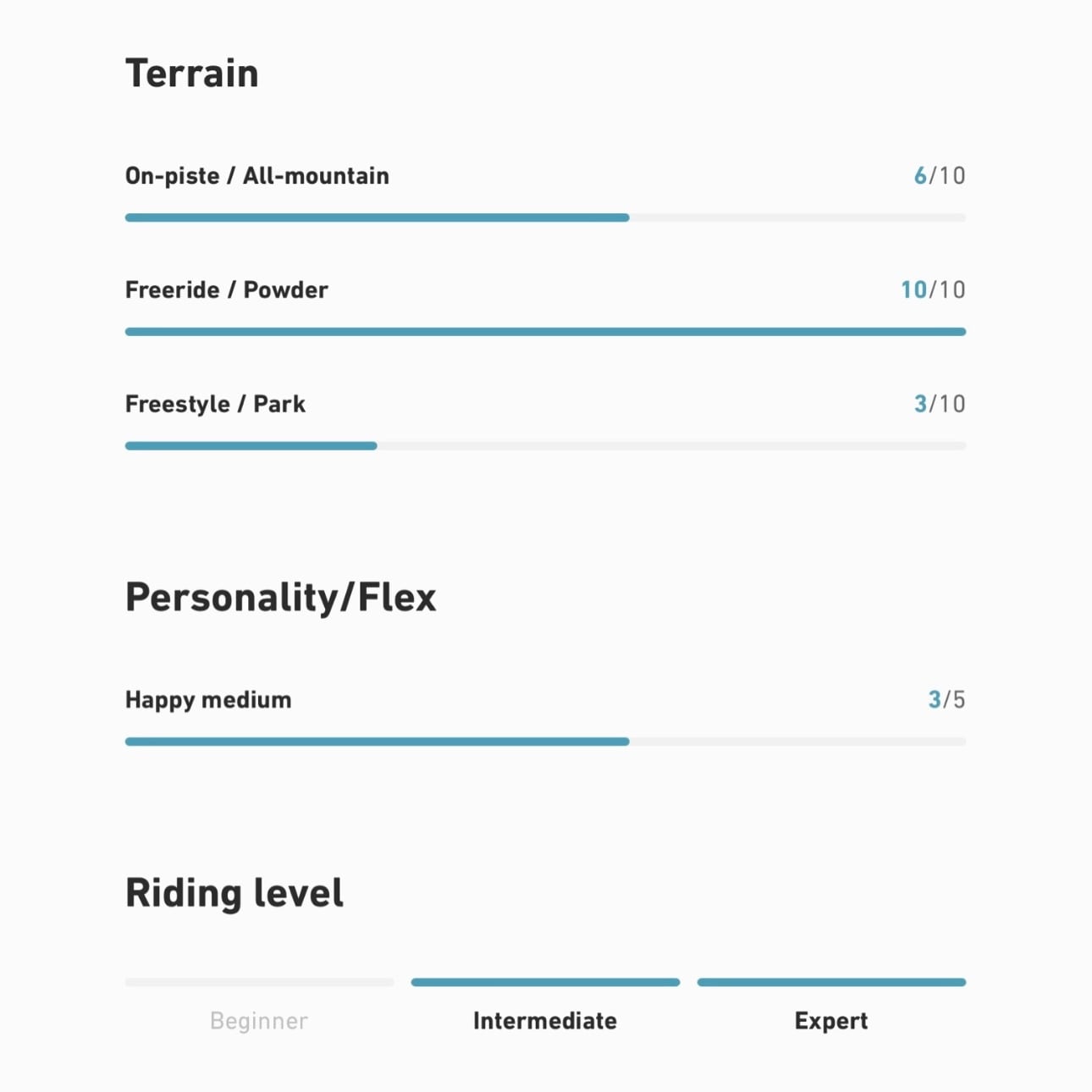This screenshot has width=1092, height=1092.
Task: Click the Expert level indicator bar
Action: pos(831,983)
